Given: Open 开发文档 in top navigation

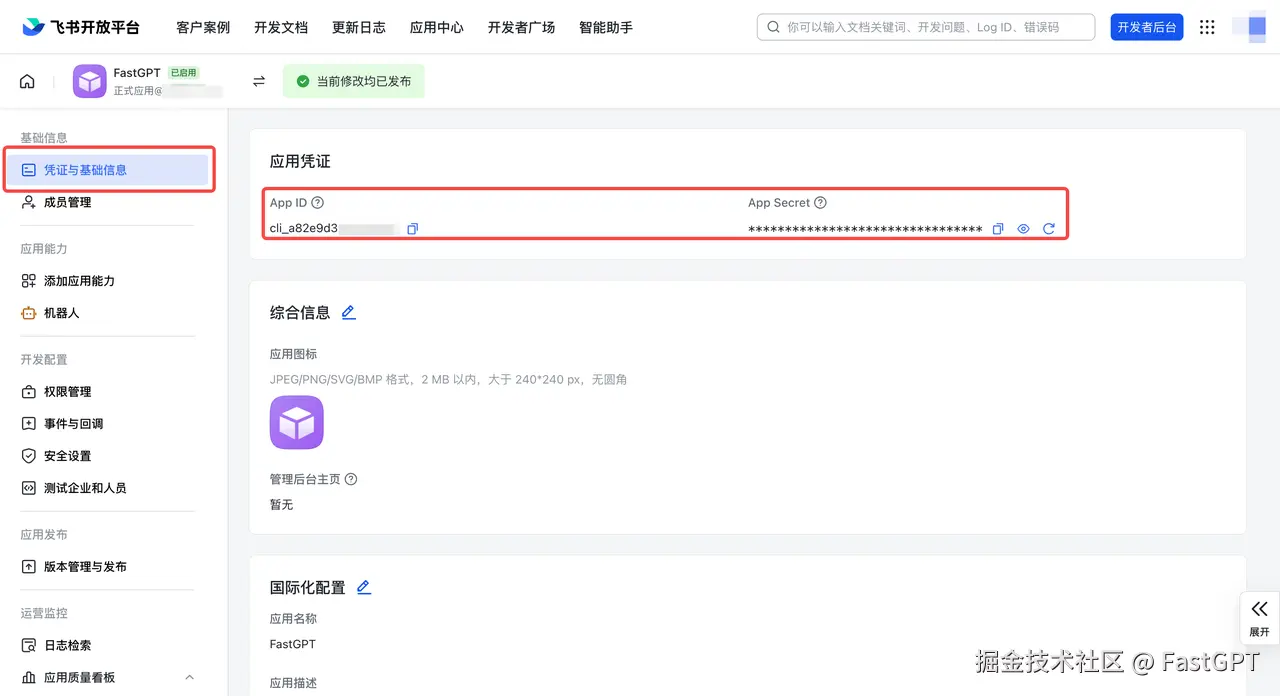Looking at the screenshot, I should pos(281,27).
